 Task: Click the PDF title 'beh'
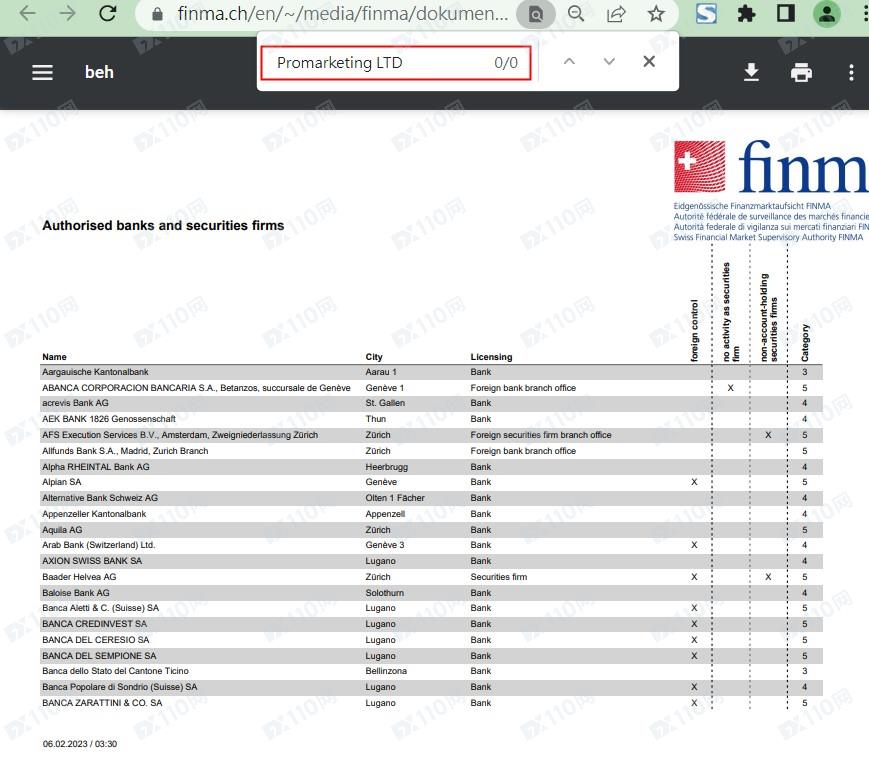[x=99, y=72]
